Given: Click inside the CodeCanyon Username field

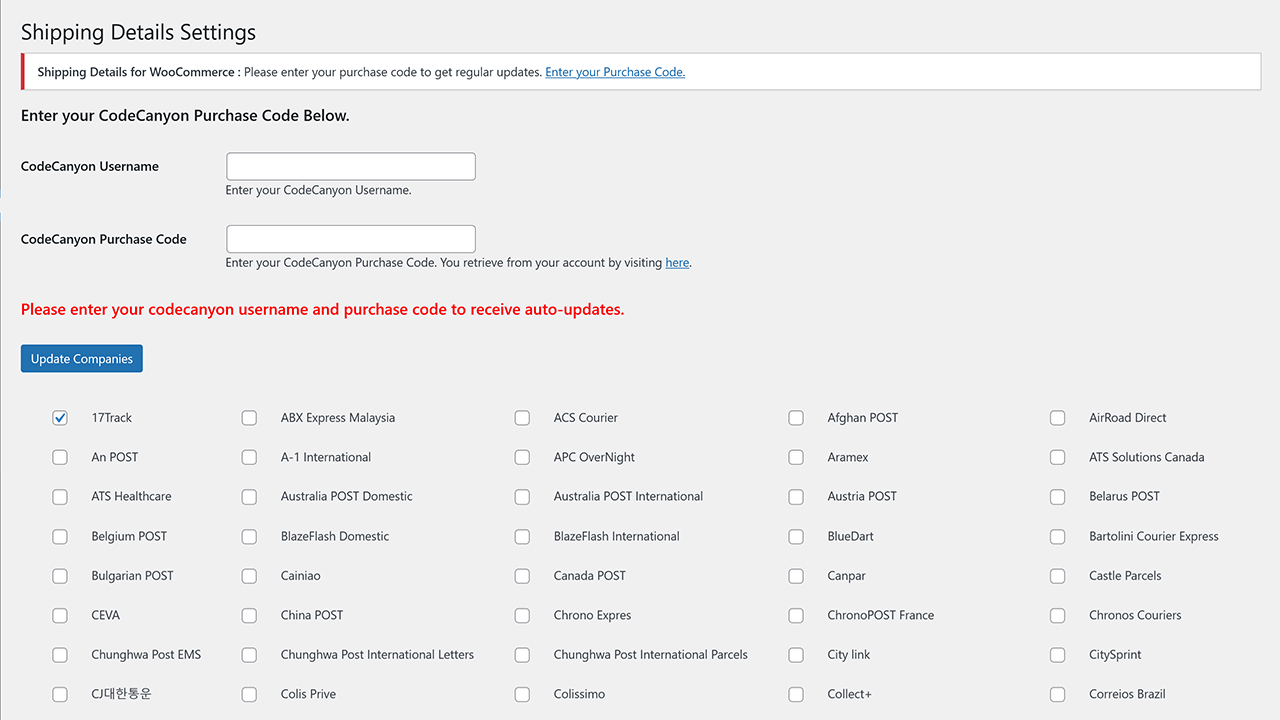Looking at the screenshot, I should (350, 166).
